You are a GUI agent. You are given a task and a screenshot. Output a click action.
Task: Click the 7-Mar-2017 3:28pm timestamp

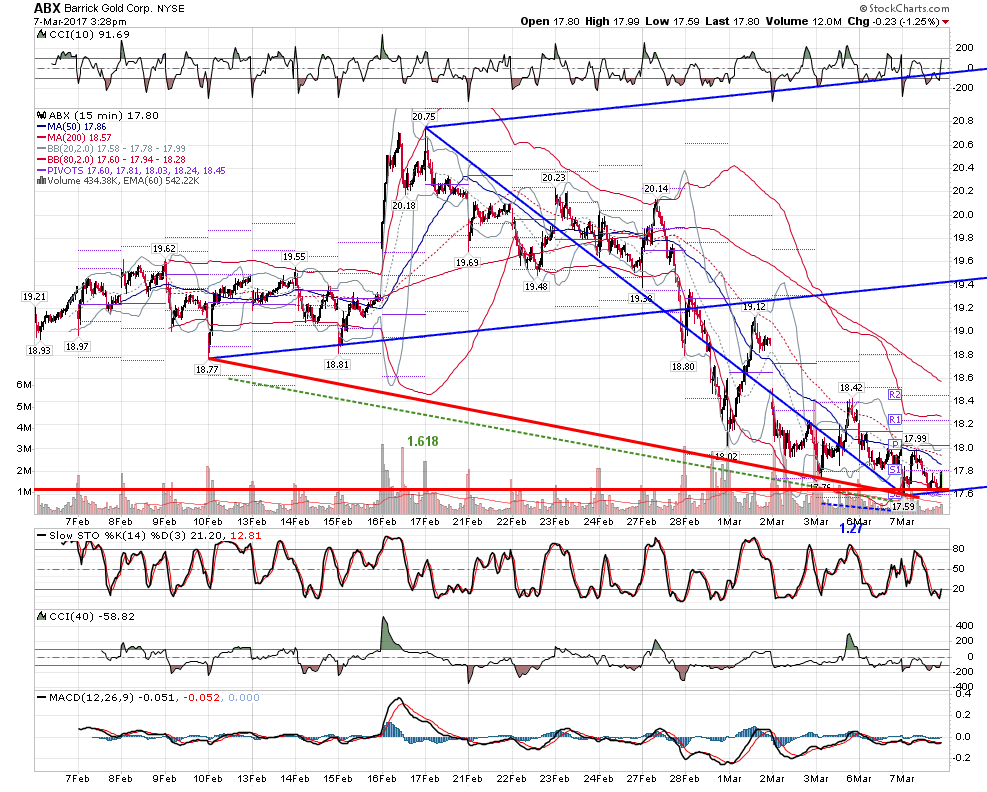[80, 21]
